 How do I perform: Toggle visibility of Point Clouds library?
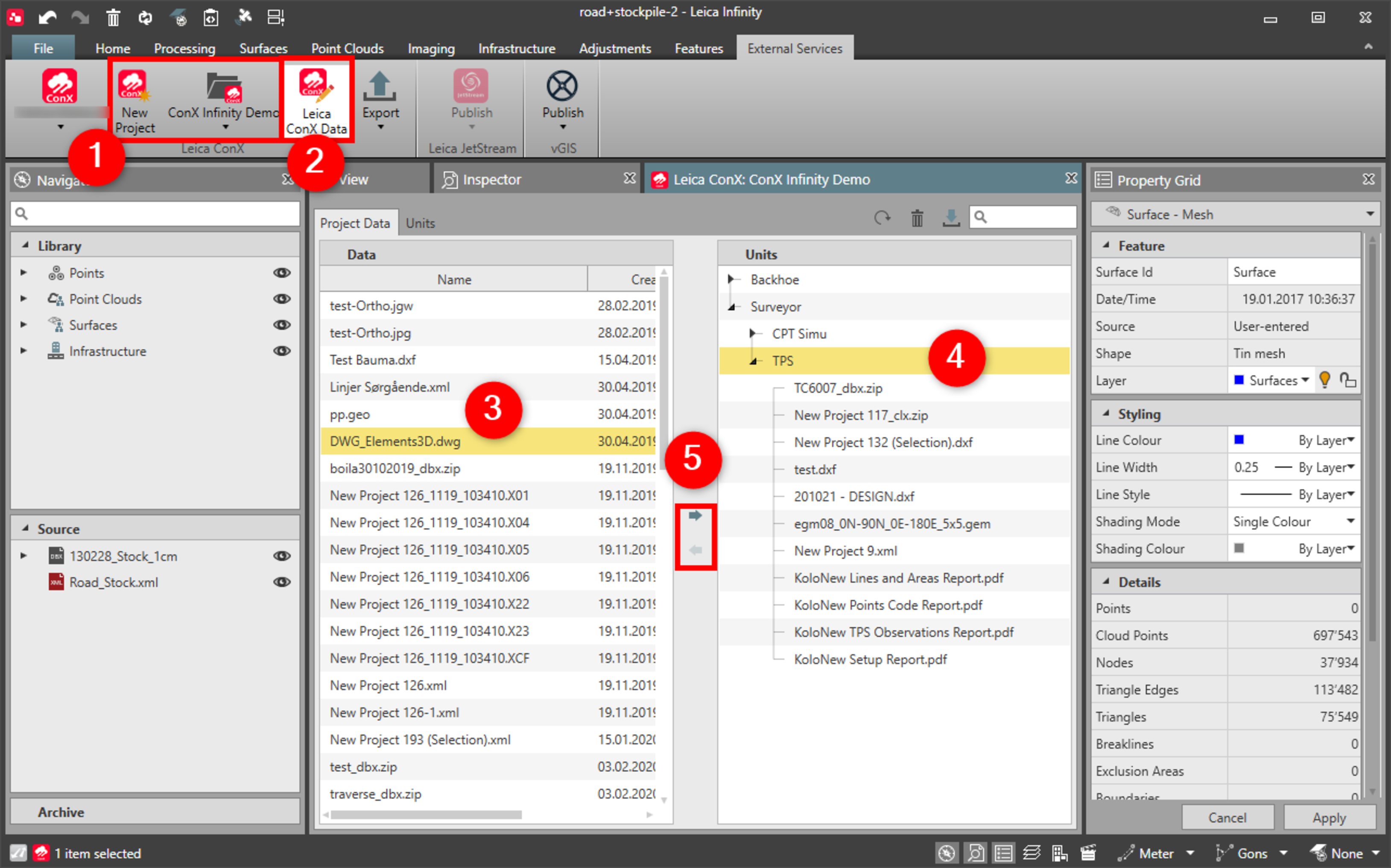[x=282, y=298]
